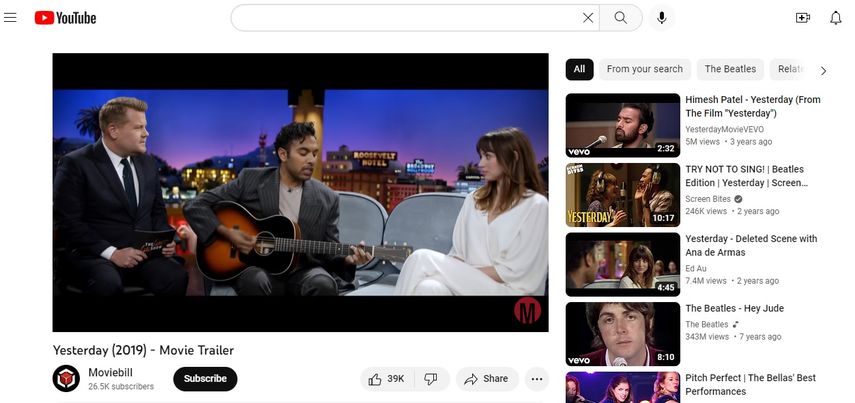Click the magnifier search button
The width and height of the screenshot is (855, 403).
tap(621, 18)
